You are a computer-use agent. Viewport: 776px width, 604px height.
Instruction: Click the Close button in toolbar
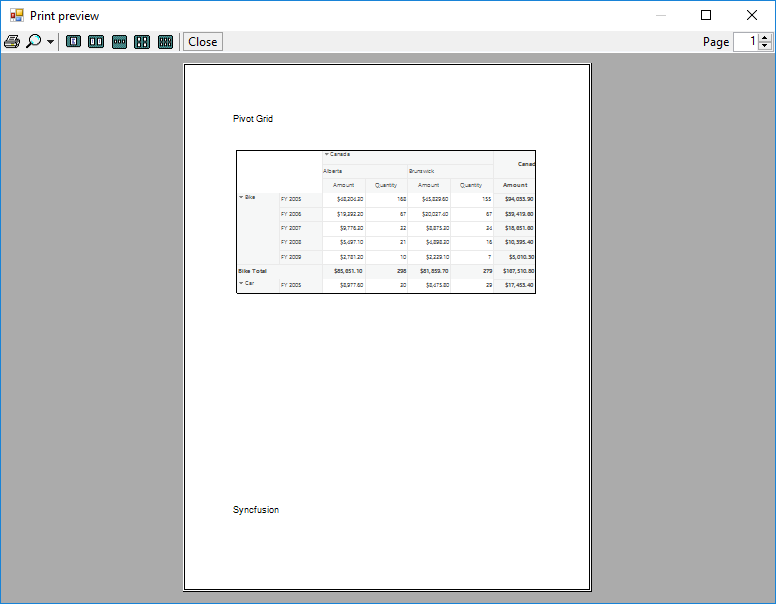(203, 42)
